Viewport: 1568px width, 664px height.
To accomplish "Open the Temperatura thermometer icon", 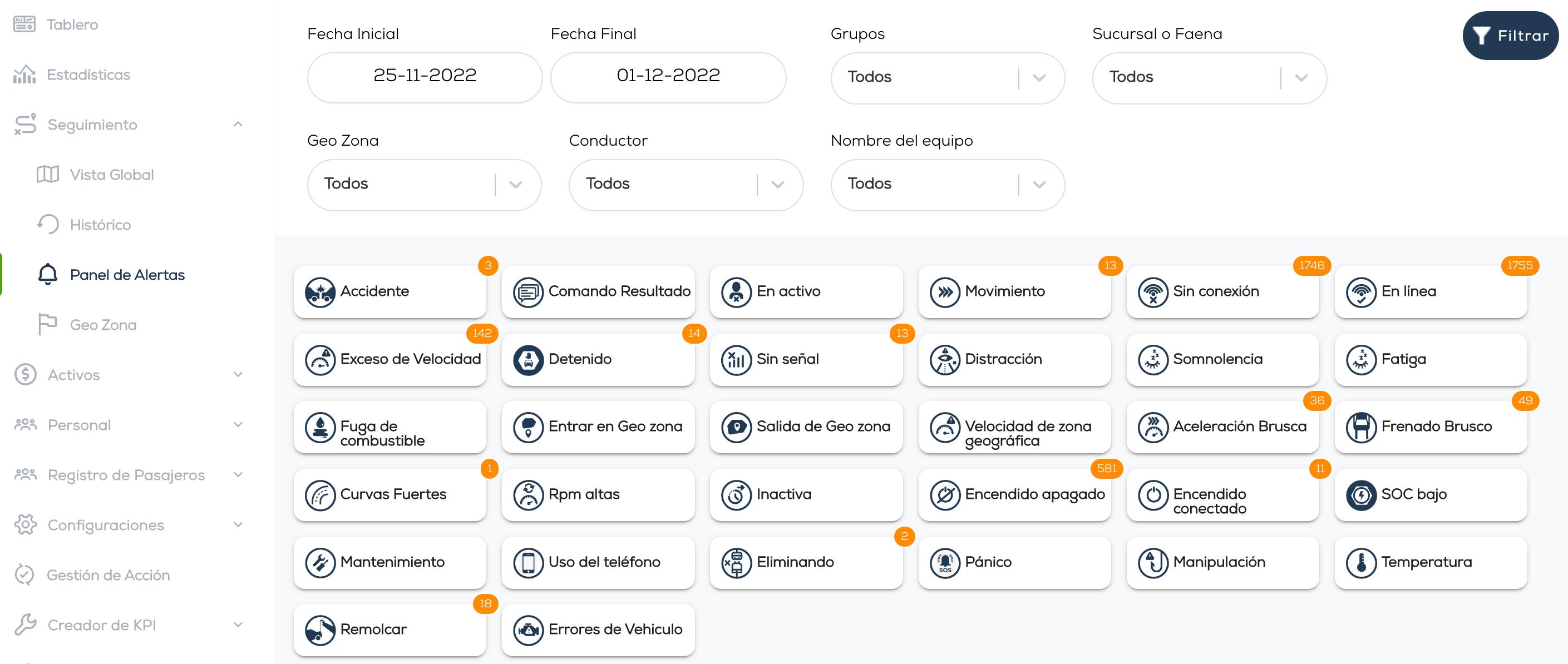I will click(x=1361, y=562).
